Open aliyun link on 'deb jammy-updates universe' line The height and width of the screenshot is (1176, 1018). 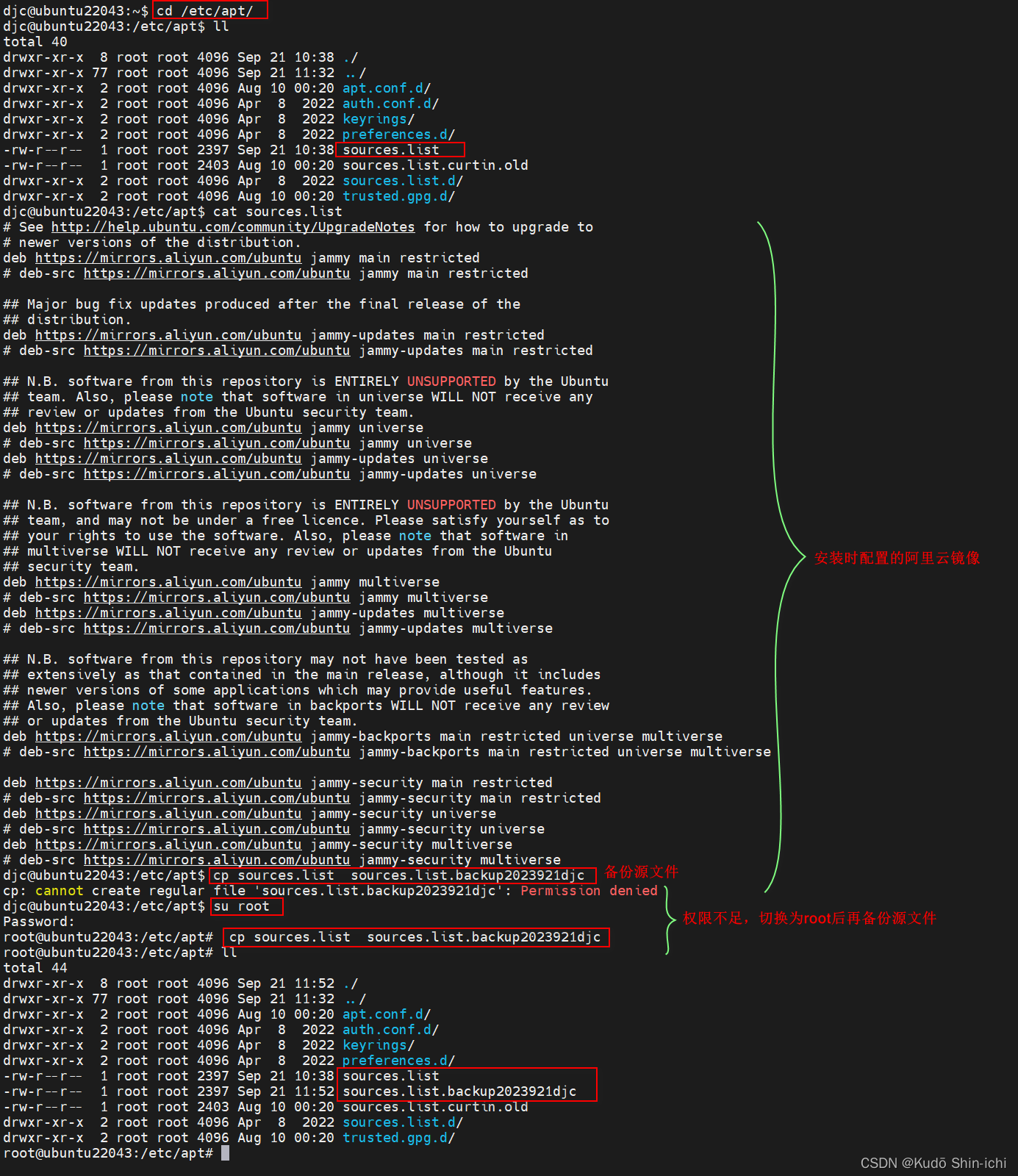pos(168,459)
